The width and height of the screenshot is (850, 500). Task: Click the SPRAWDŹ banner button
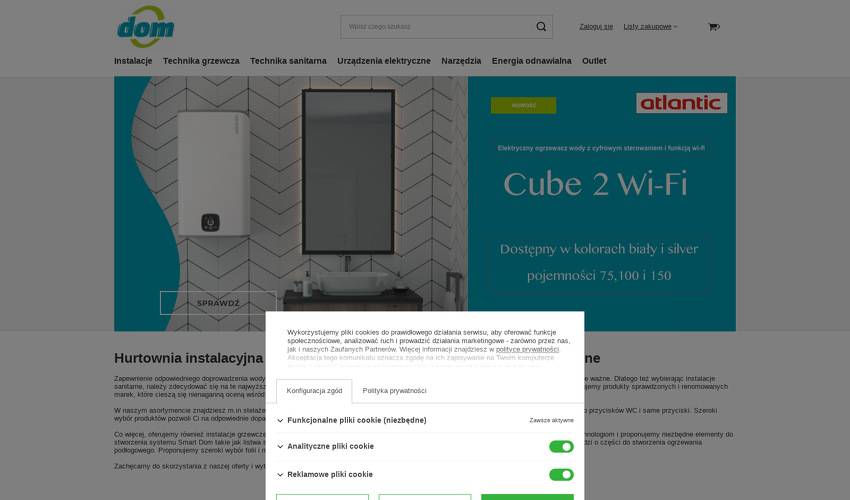218,303
